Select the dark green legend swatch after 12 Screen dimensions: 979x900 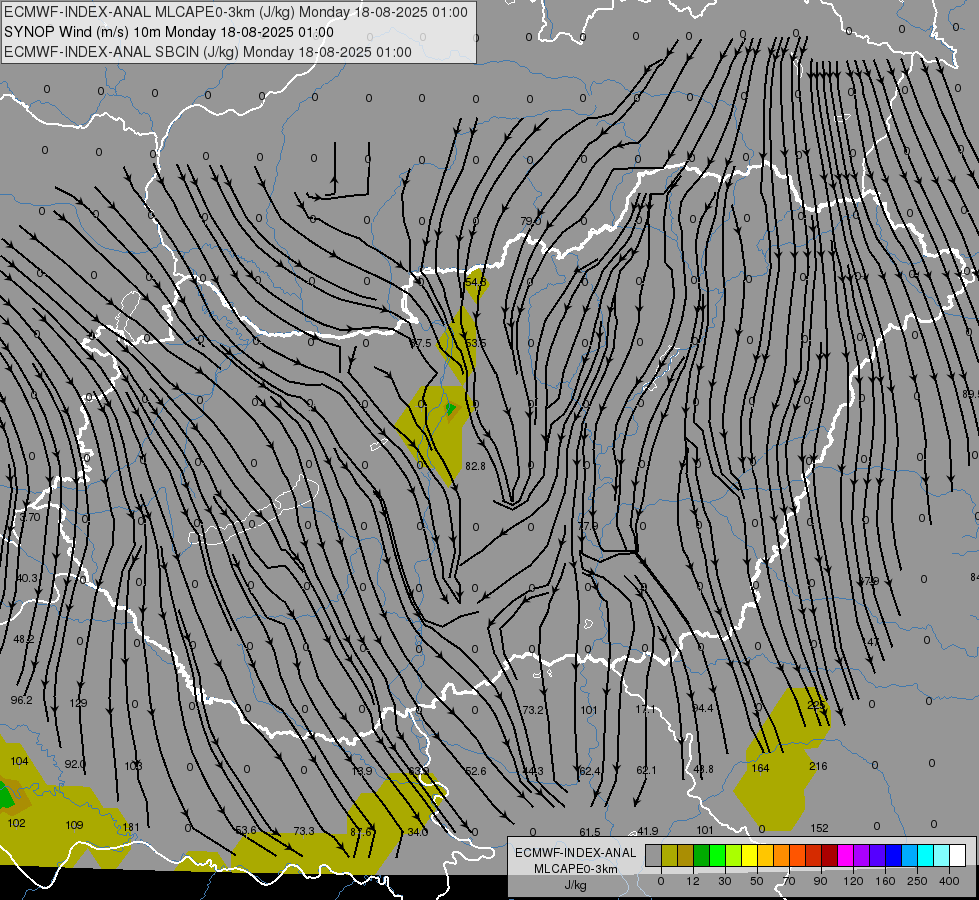point(701,856)
